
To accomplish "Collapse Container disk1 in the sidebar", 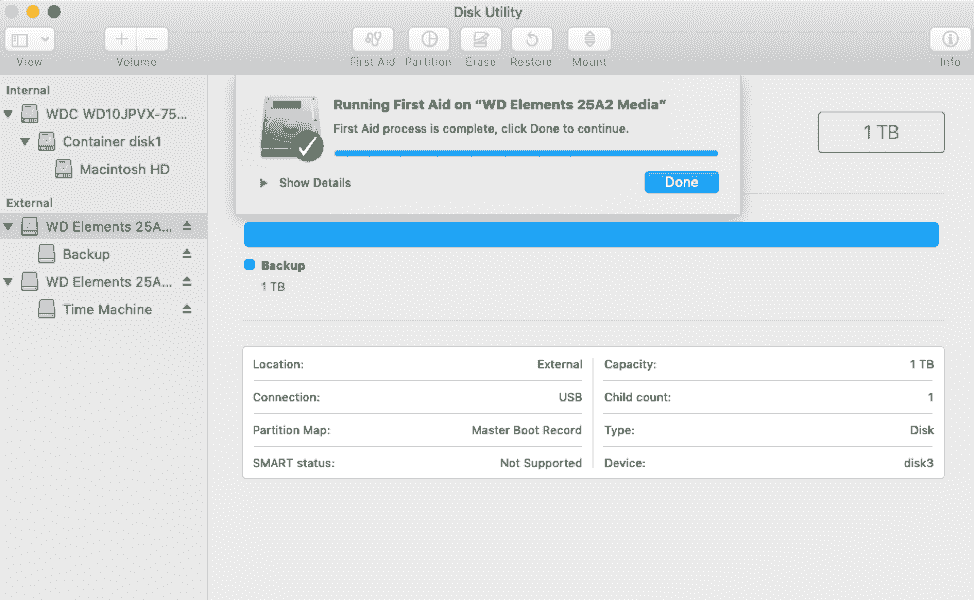I will (25, 141).
